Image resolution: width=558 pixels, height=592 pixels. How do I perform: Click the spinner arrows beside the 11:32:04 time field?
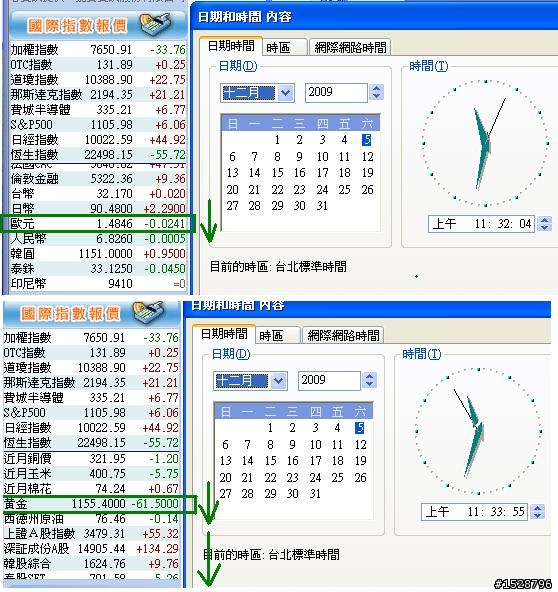pos(544,224)
